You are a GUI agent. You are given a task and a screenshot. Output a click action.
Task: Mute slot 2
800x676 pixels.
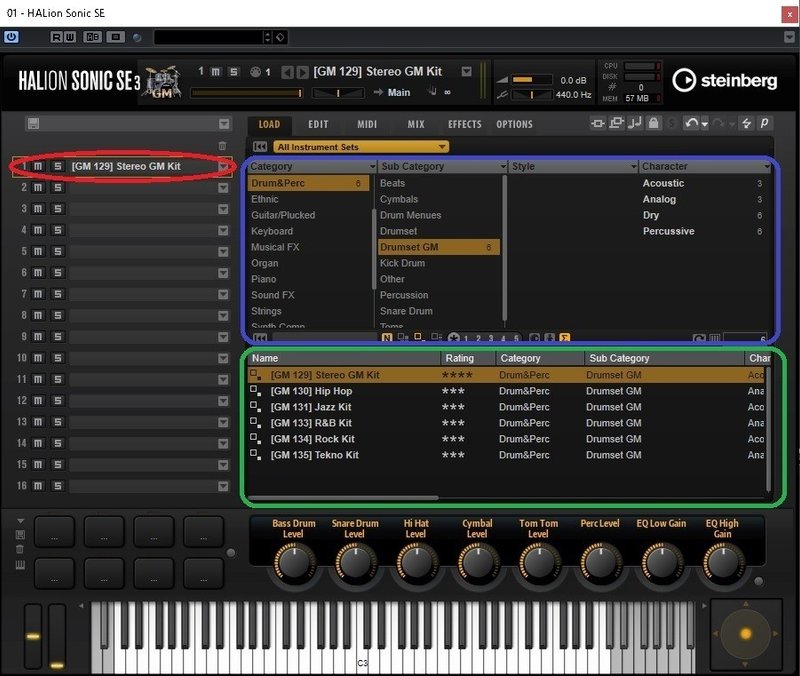[x=38, y=187]
